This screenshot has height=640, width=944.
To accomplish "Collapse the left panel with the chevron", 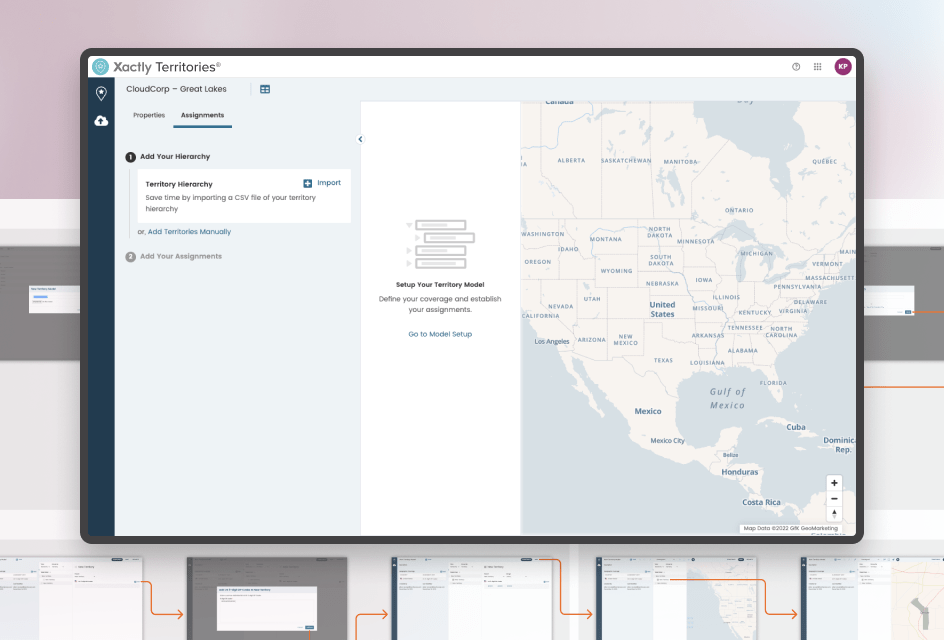I will [360, 139].
